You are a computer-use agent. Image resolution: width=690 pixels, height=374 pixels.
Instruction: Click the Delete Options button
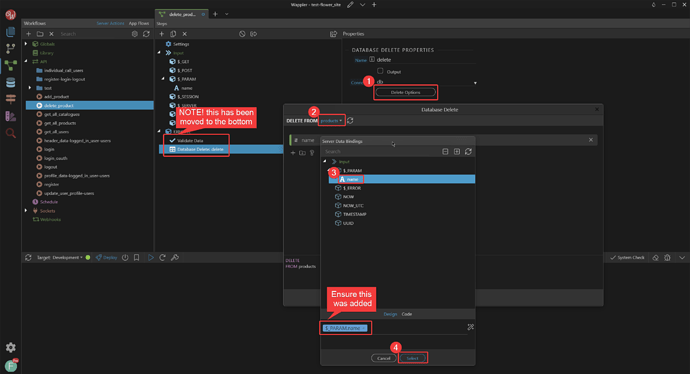tap(405, 92)
